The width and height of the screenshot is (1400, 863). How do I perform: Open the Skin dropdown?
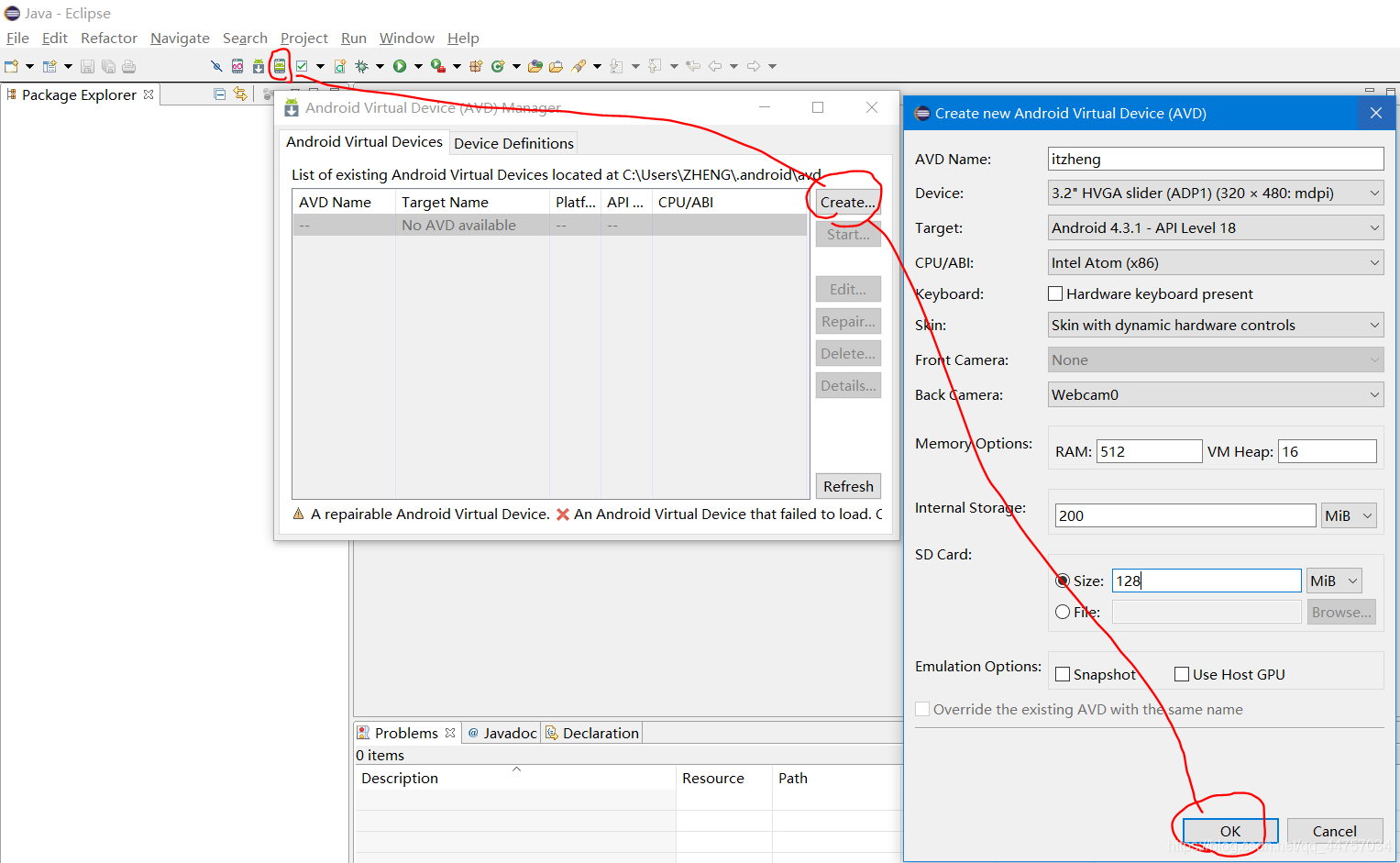pos(1216,325)
